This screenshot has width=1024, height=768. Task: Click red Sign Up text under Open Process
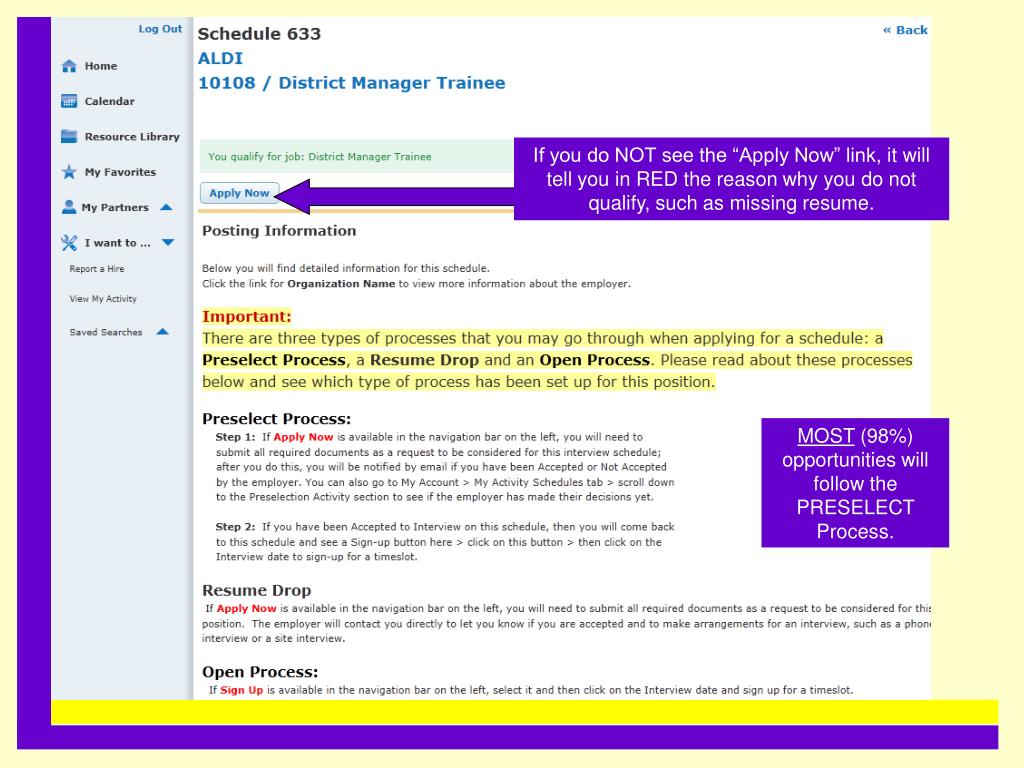pos(242,690)
